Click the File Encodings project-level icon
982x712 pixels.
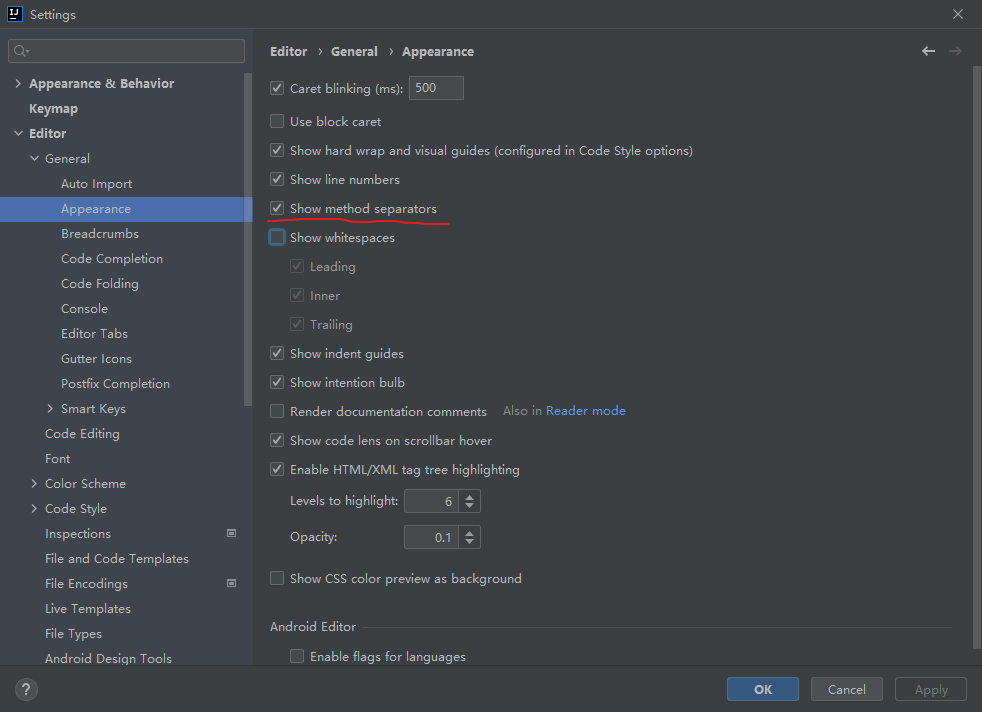tap(232, 583)
